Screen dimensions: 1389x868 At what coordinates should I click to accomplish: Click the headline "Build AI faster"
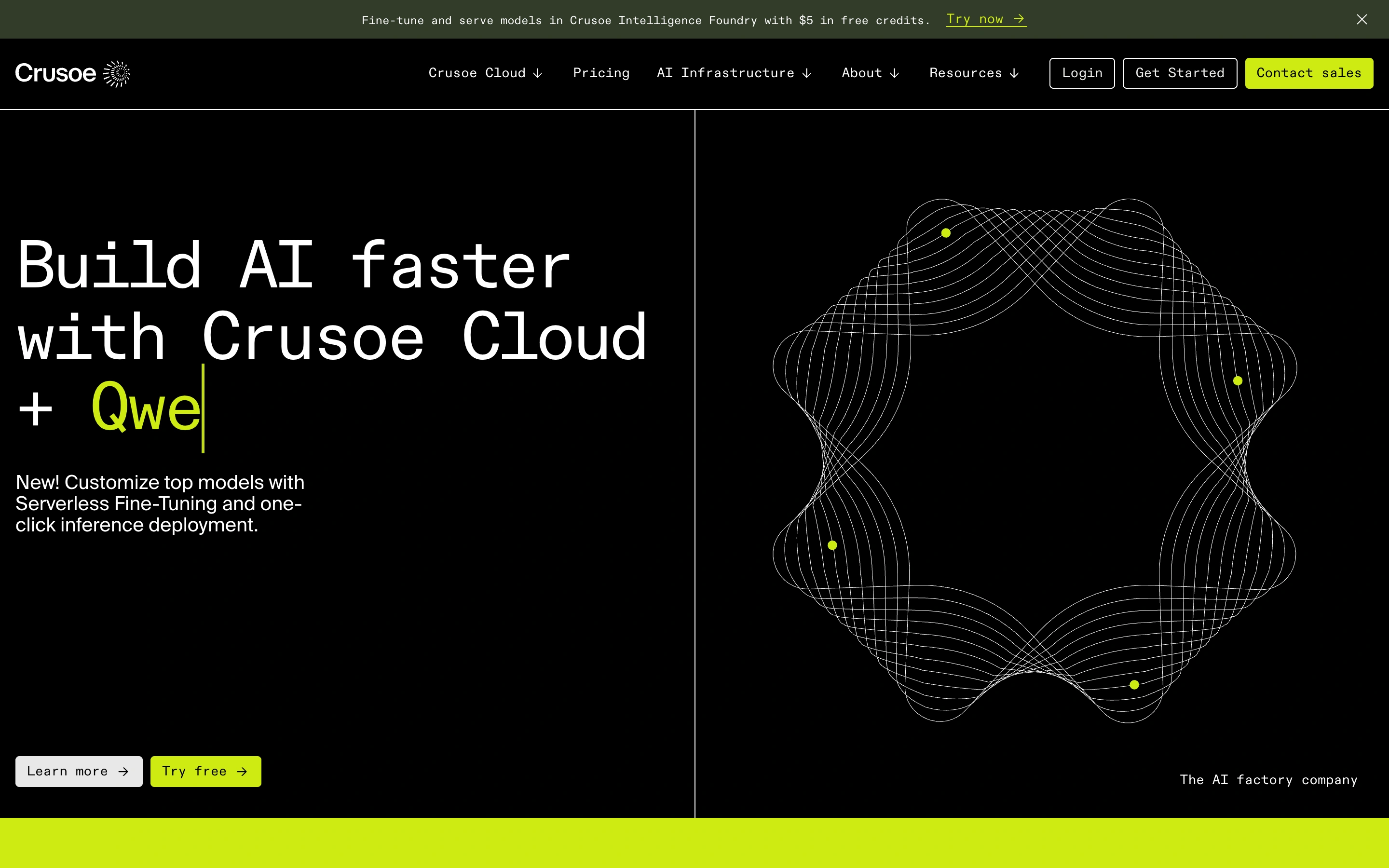294,265
